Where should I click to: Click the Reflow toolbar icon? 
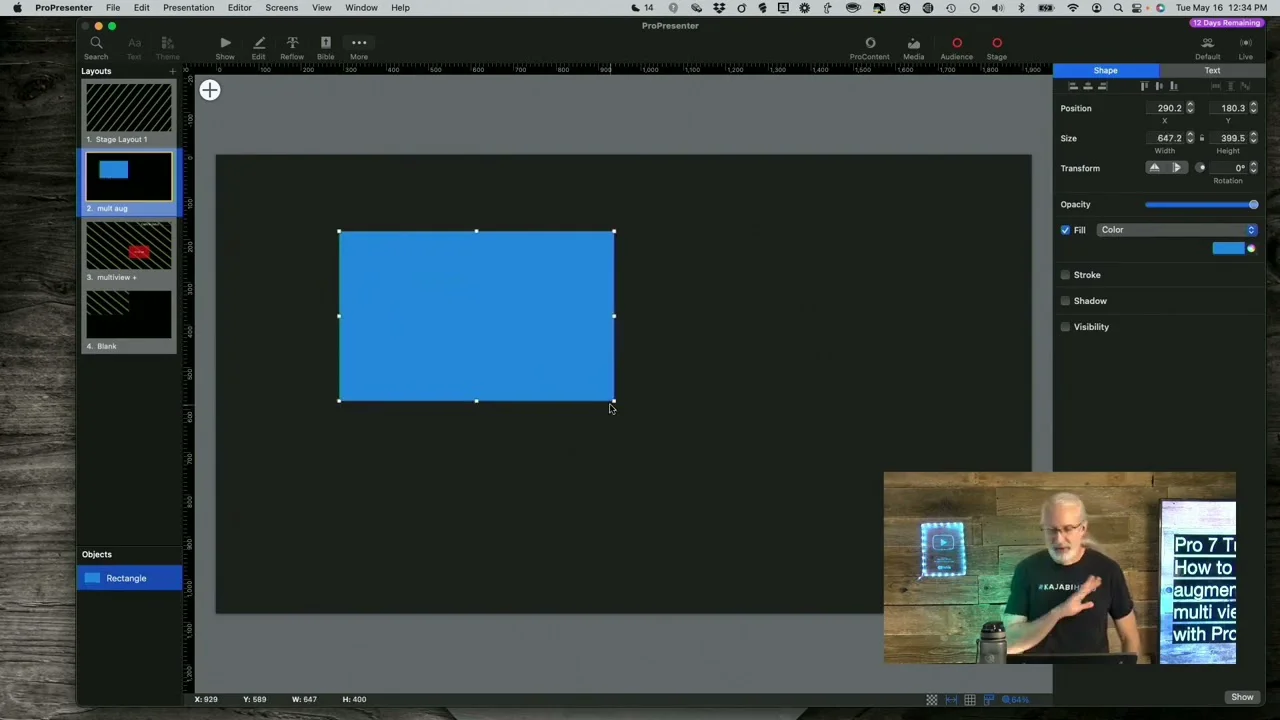click(x=292, y=47)
